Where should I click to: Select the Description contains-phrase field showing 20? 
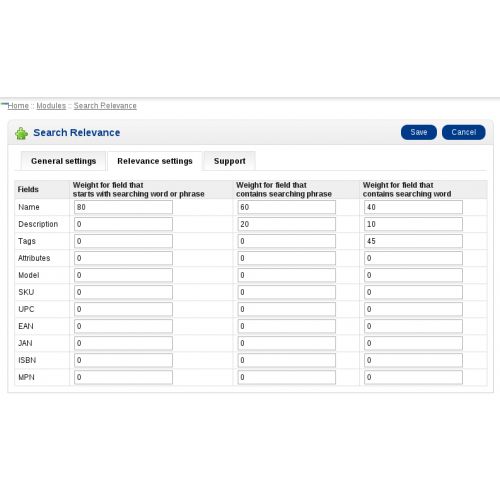287,224
